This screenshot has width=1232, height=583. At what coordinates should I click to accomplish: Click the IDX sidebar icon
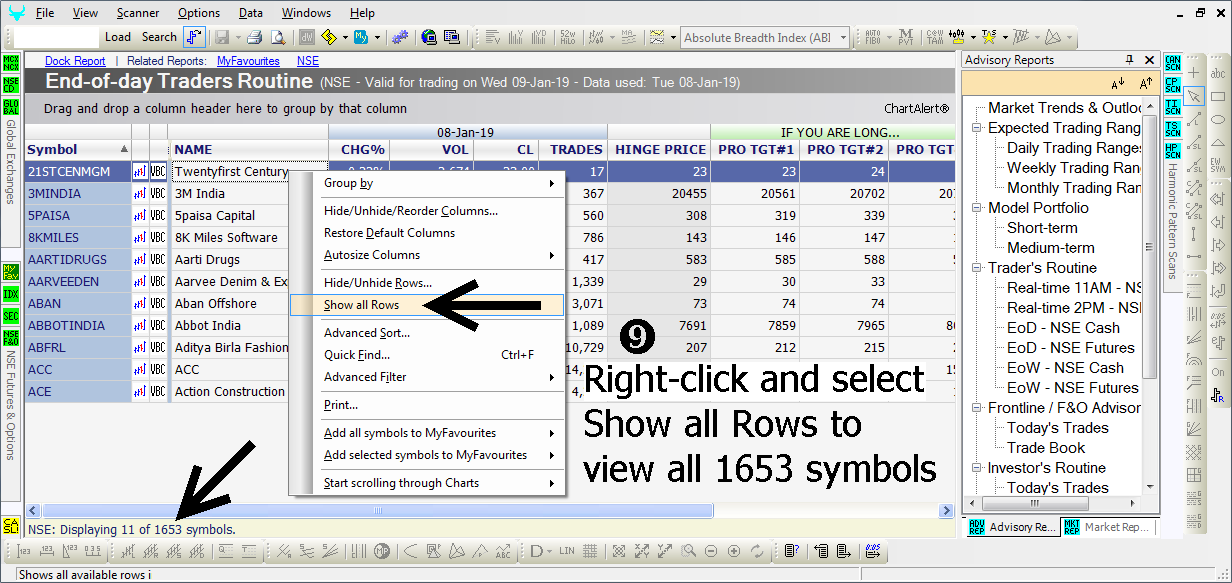pyautogui.click(x=11, y=295)
